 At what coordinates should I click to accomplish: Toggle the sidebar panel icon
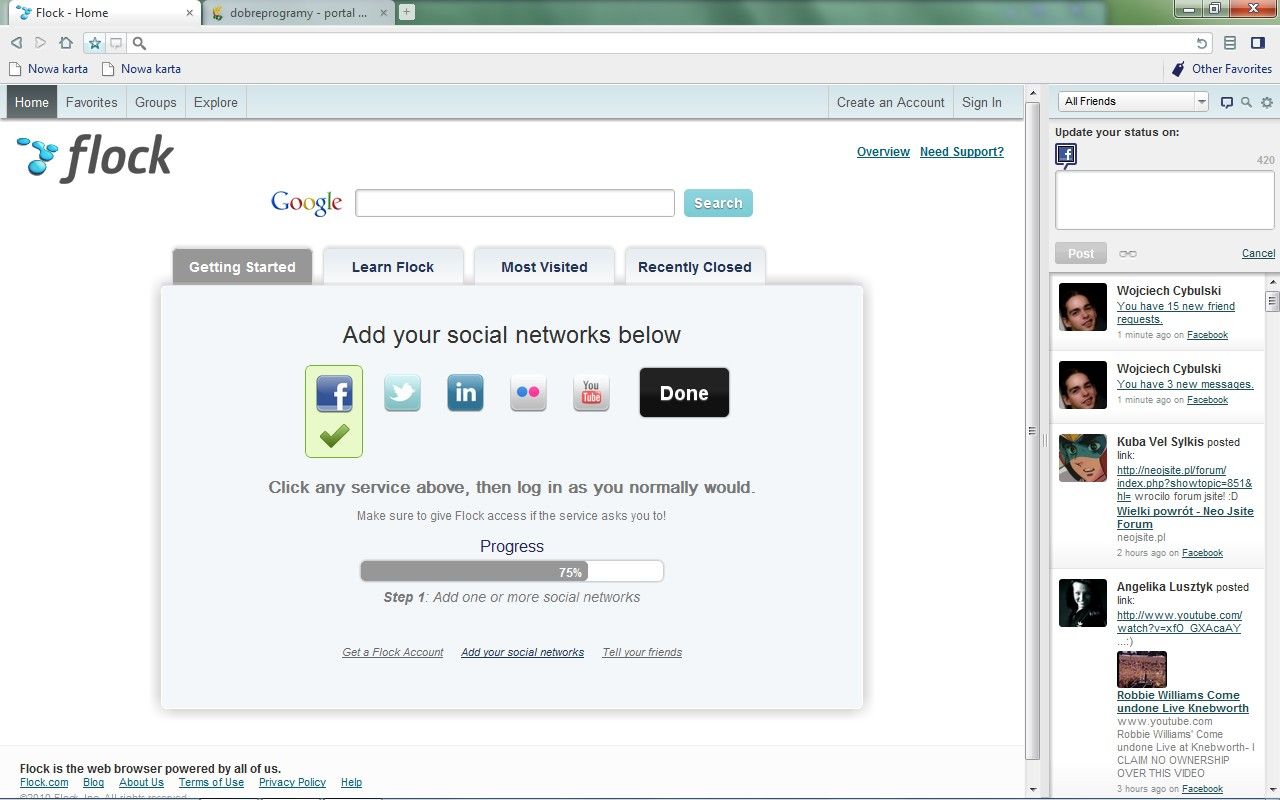click(1258, 43)
